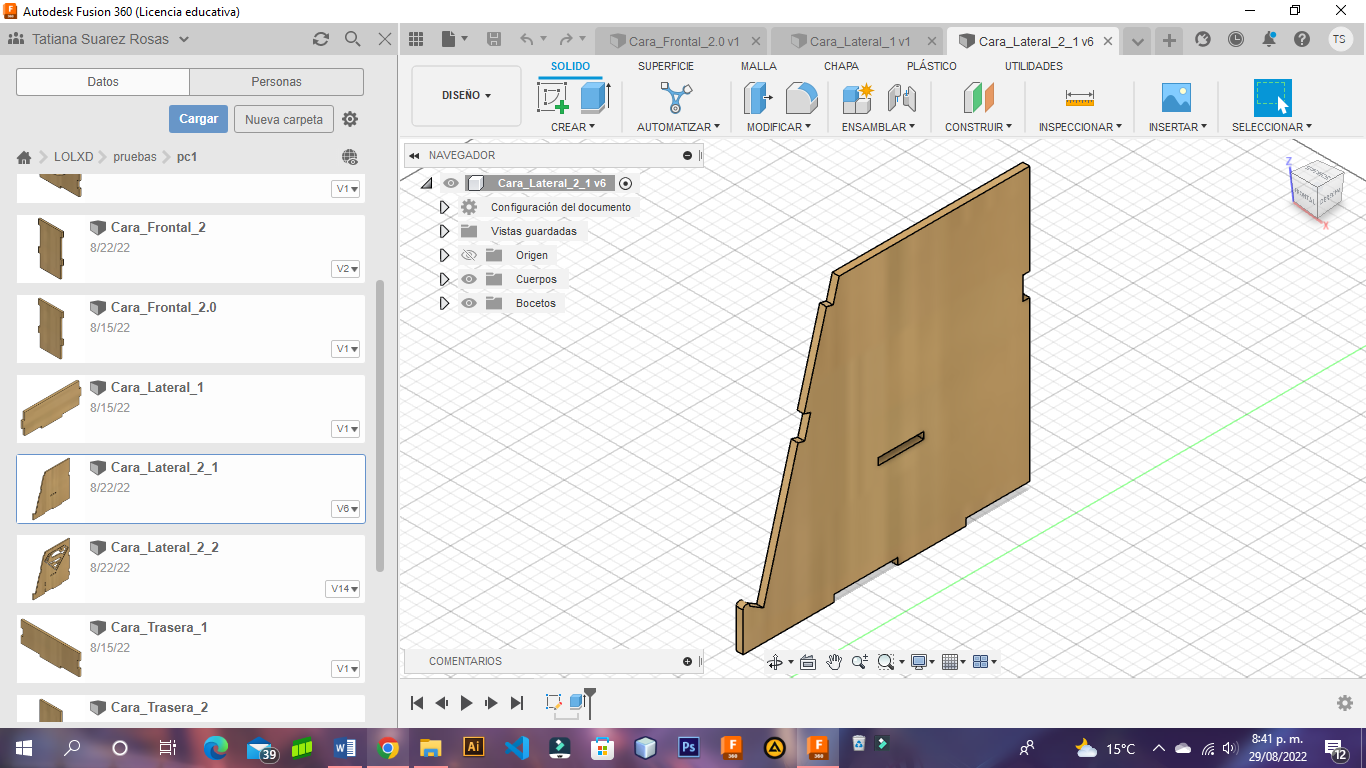The image size is (1366, 768).
Task: Click the New Component assemble icon
Action: [x=858, y=98]
